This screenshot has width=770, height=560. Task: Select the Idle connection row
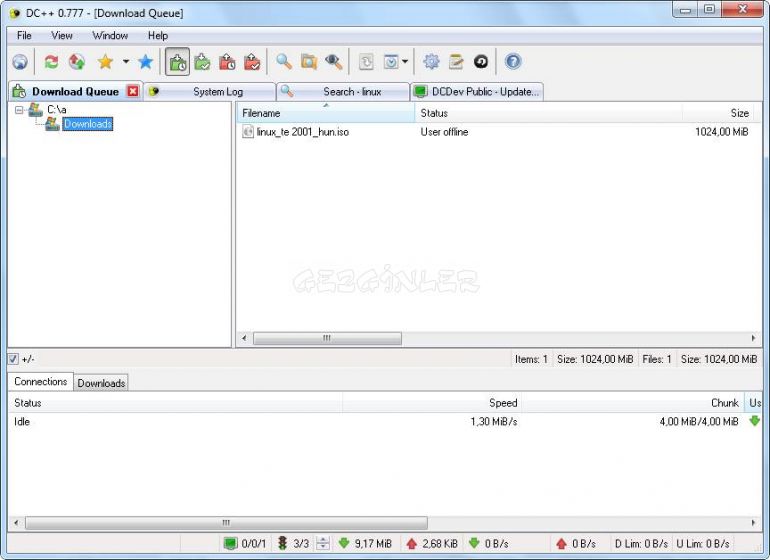[385, 421]
